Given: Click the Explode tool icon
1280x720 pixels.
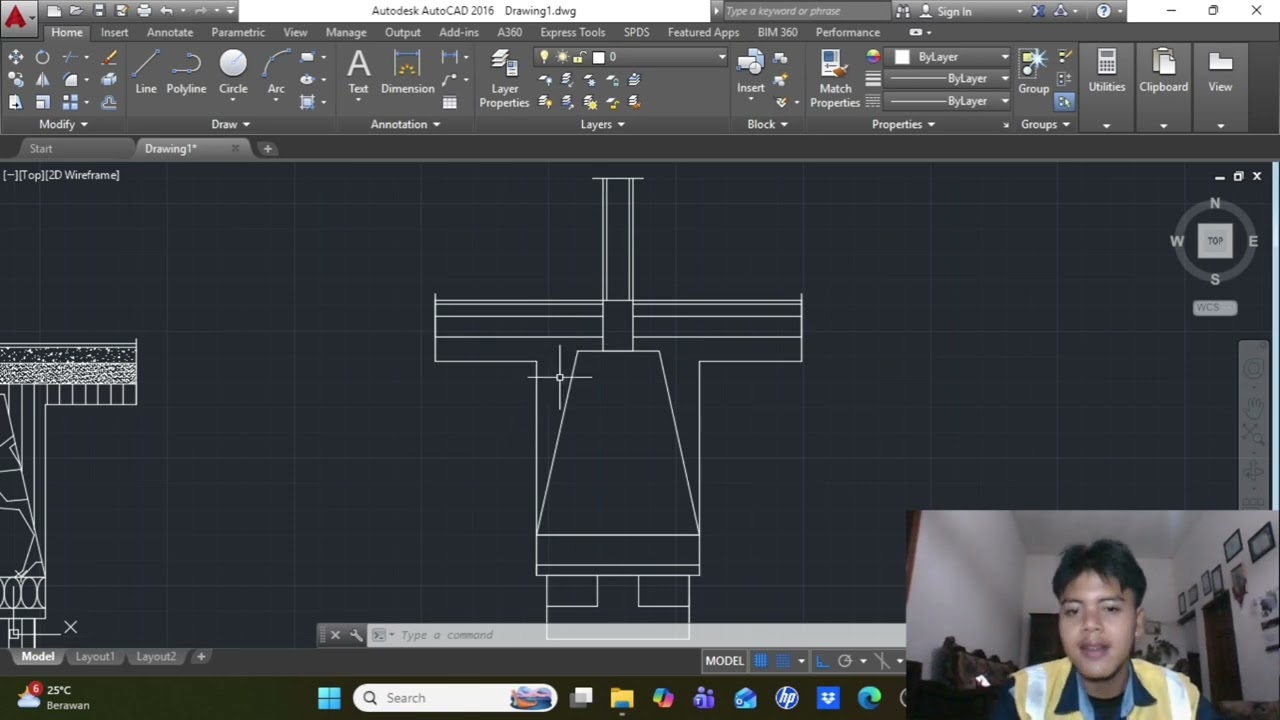Looking at the screenshot, I should pyautogui.click(x=109, y=79).
